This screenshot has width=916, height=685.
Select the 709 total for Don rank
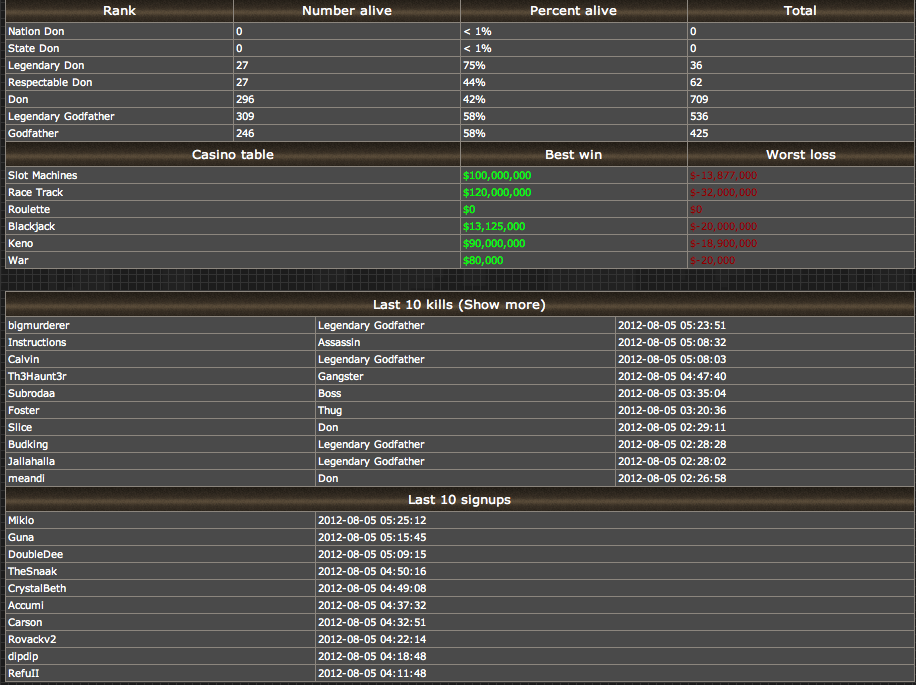click(x=699, y=99)
